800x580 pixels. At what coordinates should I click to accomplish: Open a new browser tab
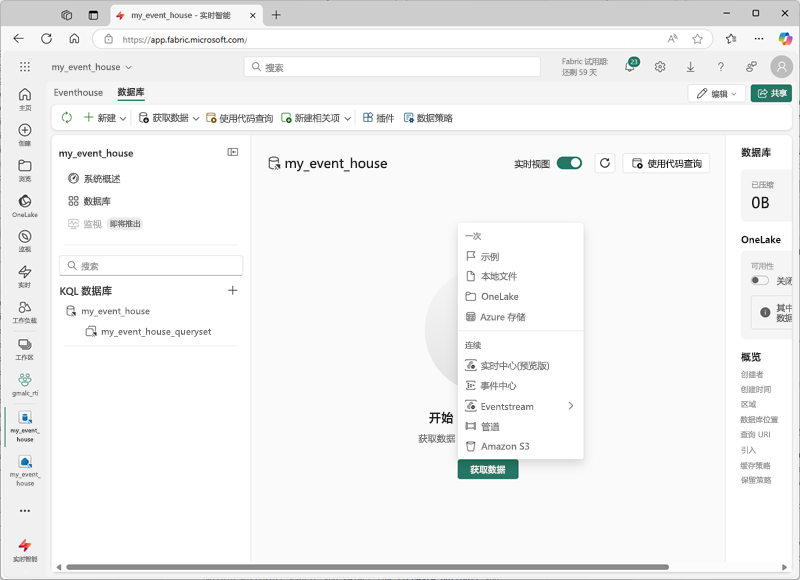click(276, 15)
